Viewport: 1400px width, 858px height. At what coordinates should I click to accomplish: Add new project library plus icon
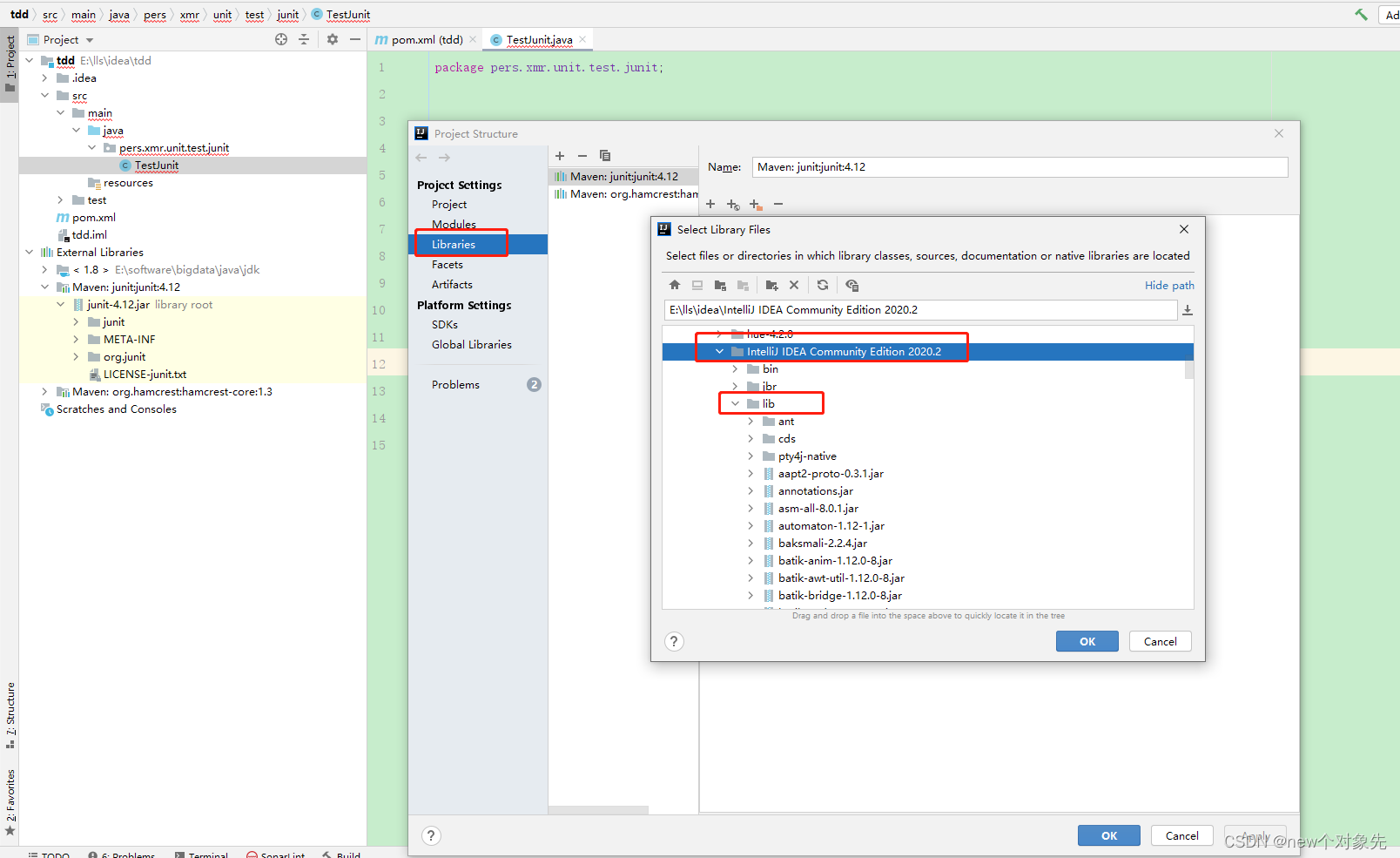point(560,156)
